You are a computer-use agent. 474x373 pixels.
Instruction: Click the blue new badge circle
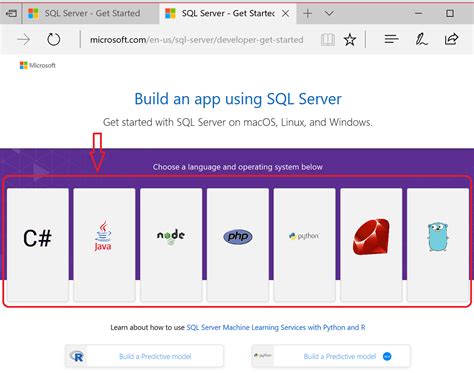pyautogui.click(x=387, y=356)
